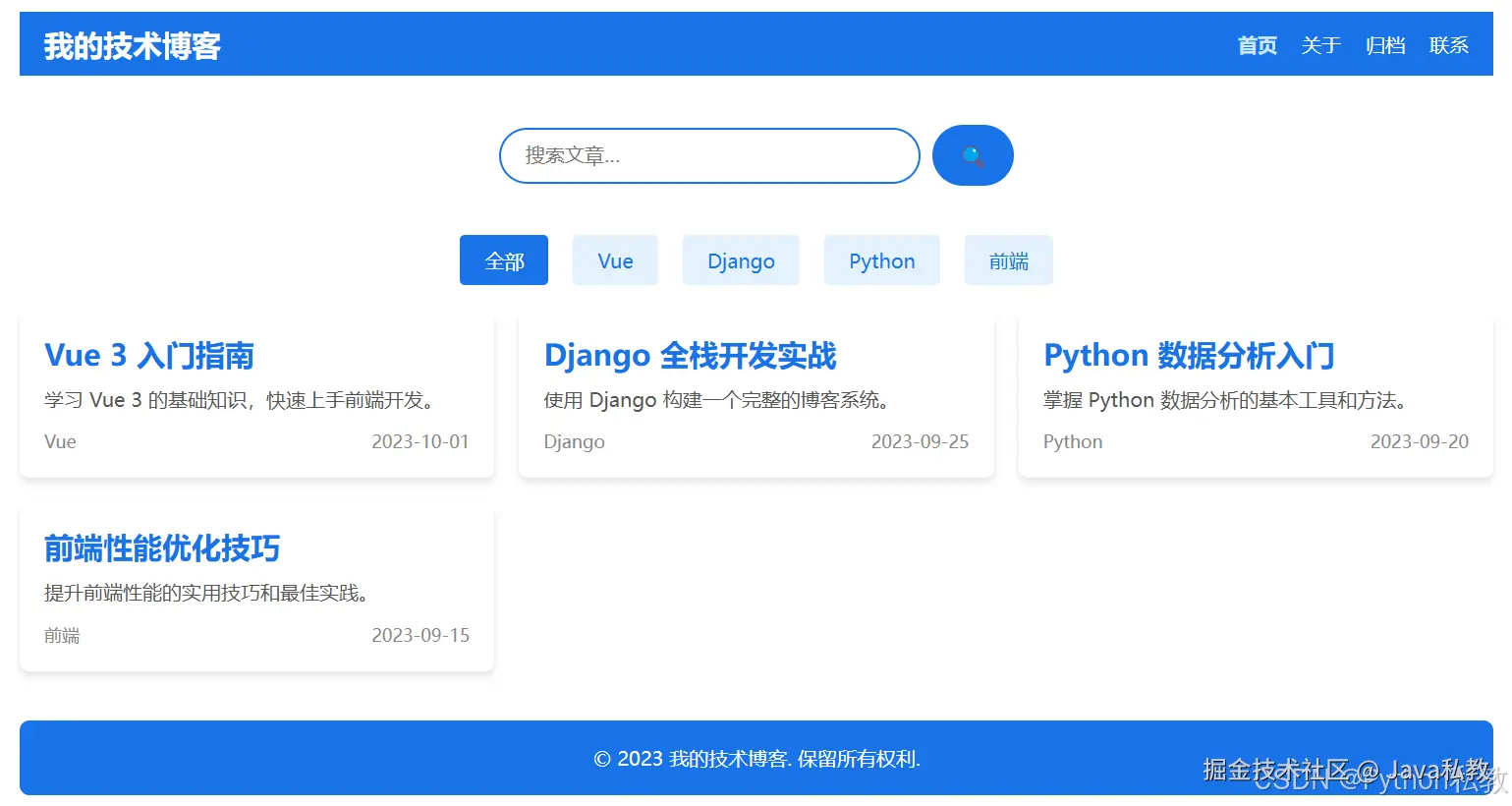The image size is (1512, 806).
Task: Filter articles by Vue category
Action: point(615,259)
